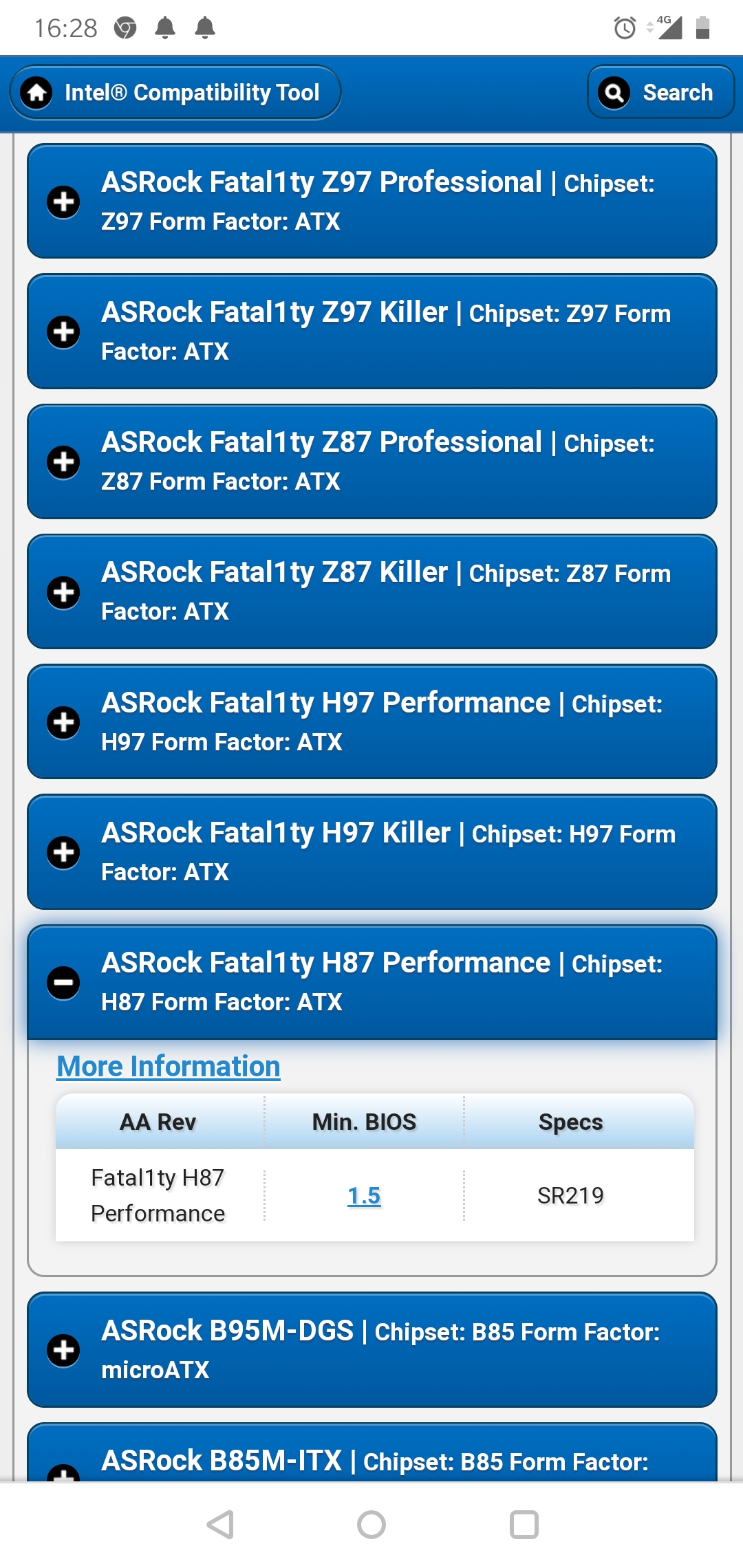Viewport: 743px width, 1568px height.
Task: Click the magnifier Search icon
Action: (x=614, y=92)
